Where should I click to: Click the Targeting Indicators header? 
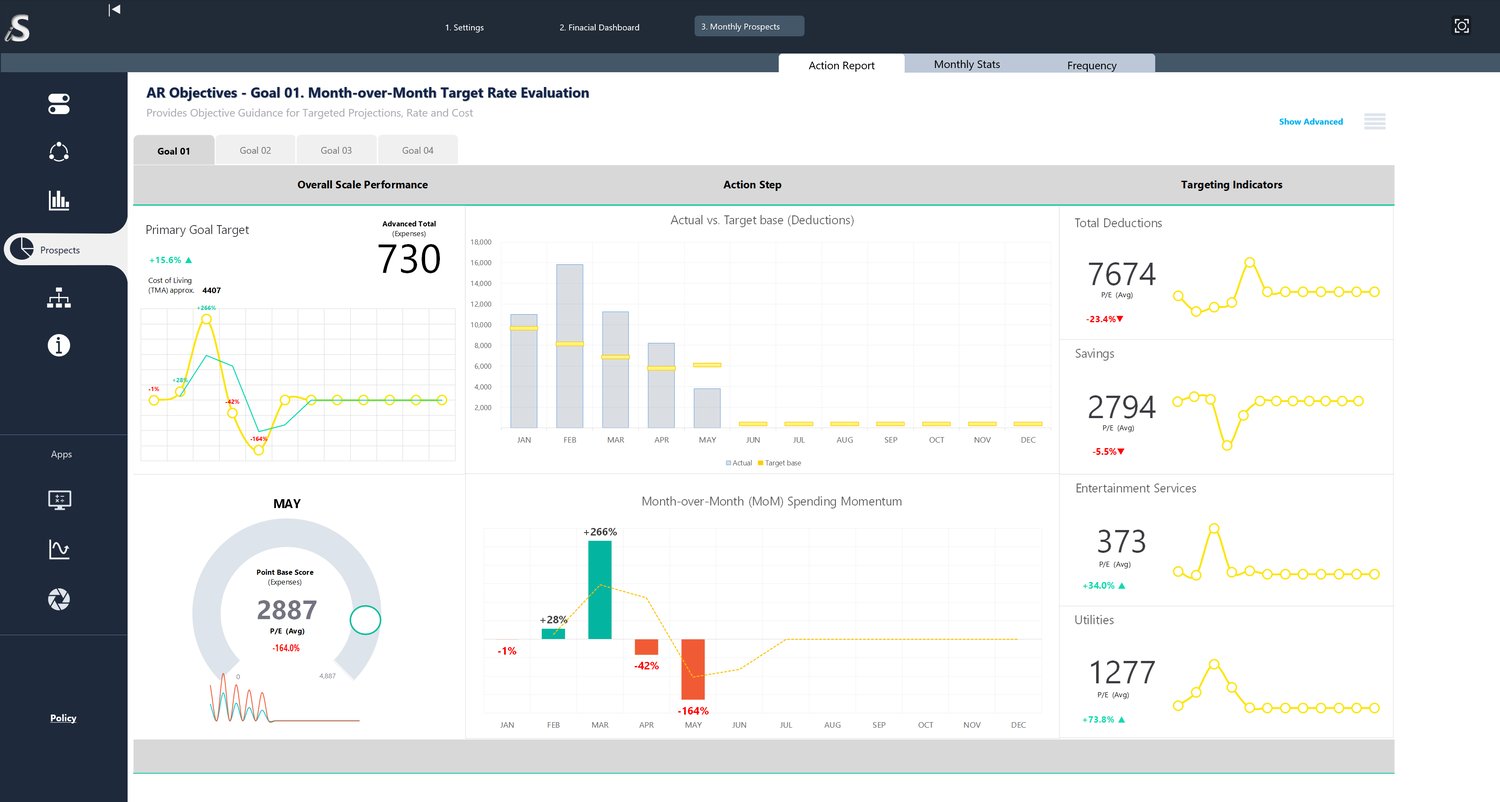tap(1231, 185)
